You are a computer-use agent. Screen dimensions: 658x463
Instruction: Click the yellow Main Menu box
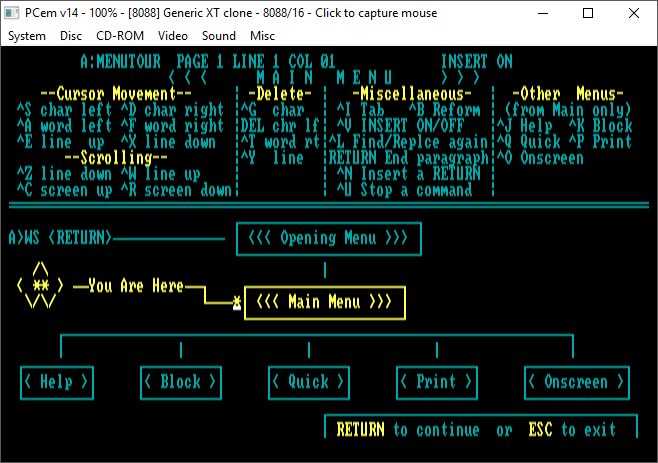[325, 302]
